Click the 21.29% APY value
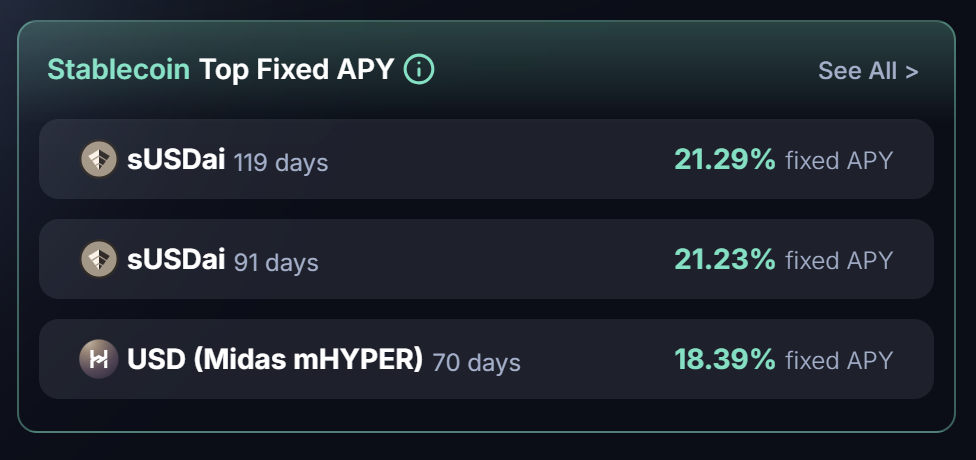Screen dimensions: 976x460 [725, 159]
